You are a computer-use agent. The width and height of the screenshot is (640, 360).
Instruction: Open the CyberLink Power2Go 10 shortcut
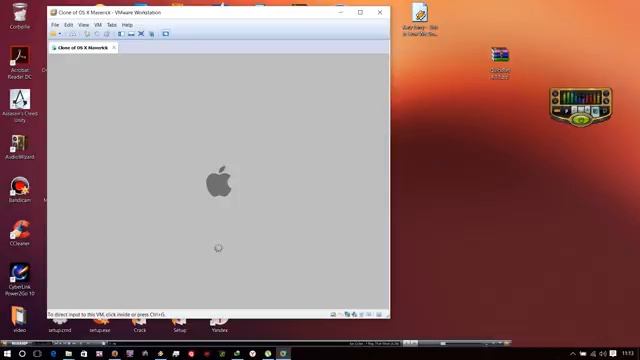pyautogui.click(x=20, y=279)
